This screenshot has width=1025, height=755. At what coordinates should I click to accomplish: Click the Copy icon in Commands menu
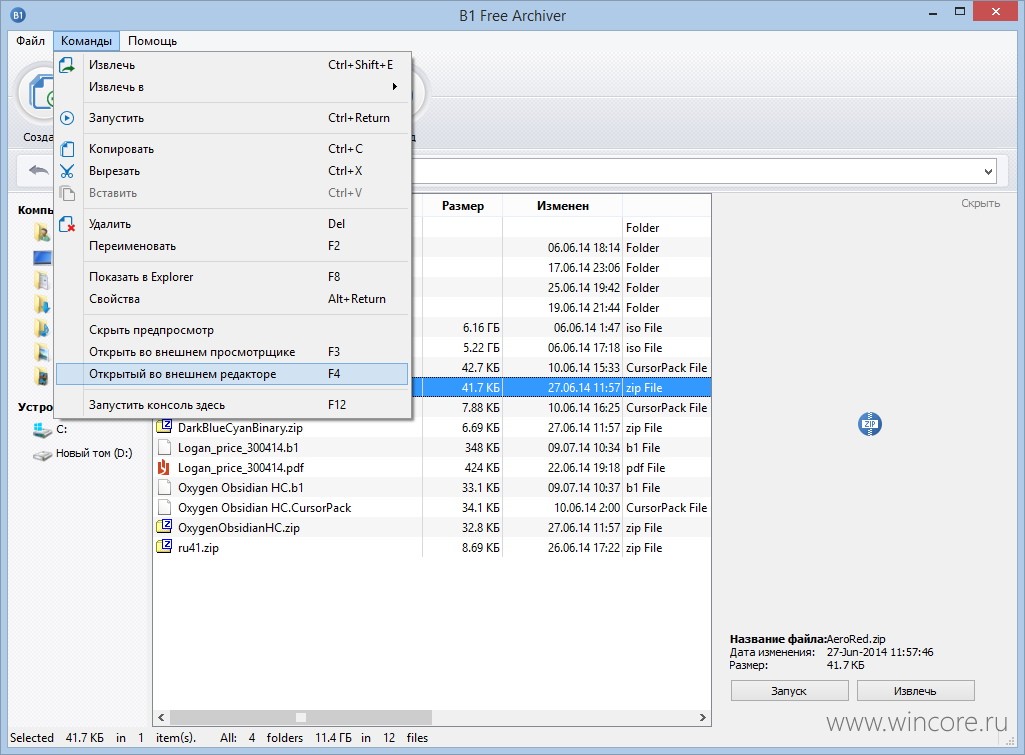(x=67, y=149)
